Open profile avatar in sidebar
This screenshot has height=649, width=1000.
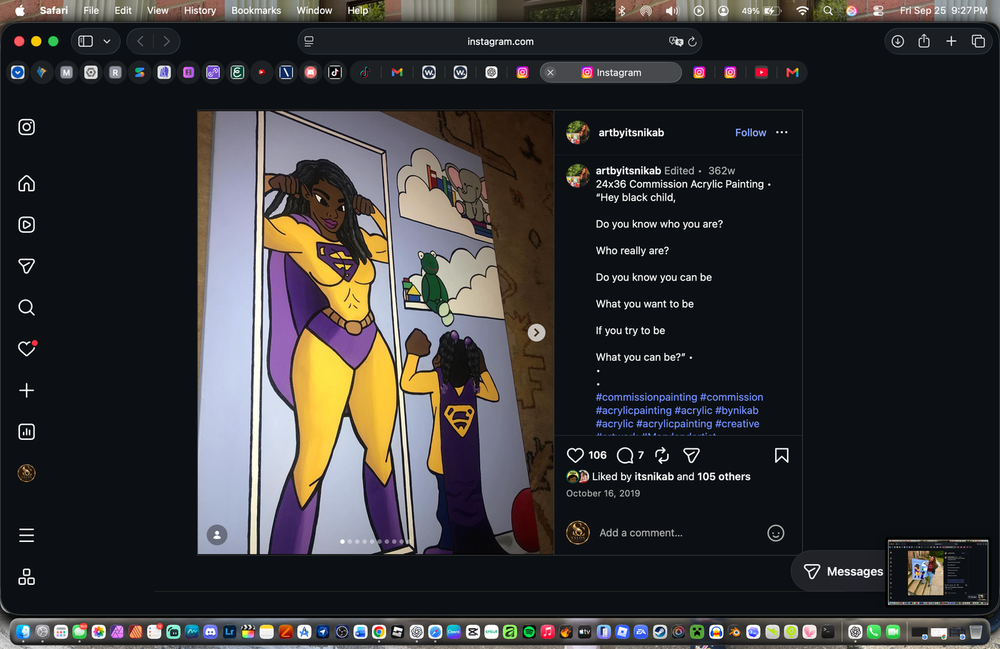point(26,473)
